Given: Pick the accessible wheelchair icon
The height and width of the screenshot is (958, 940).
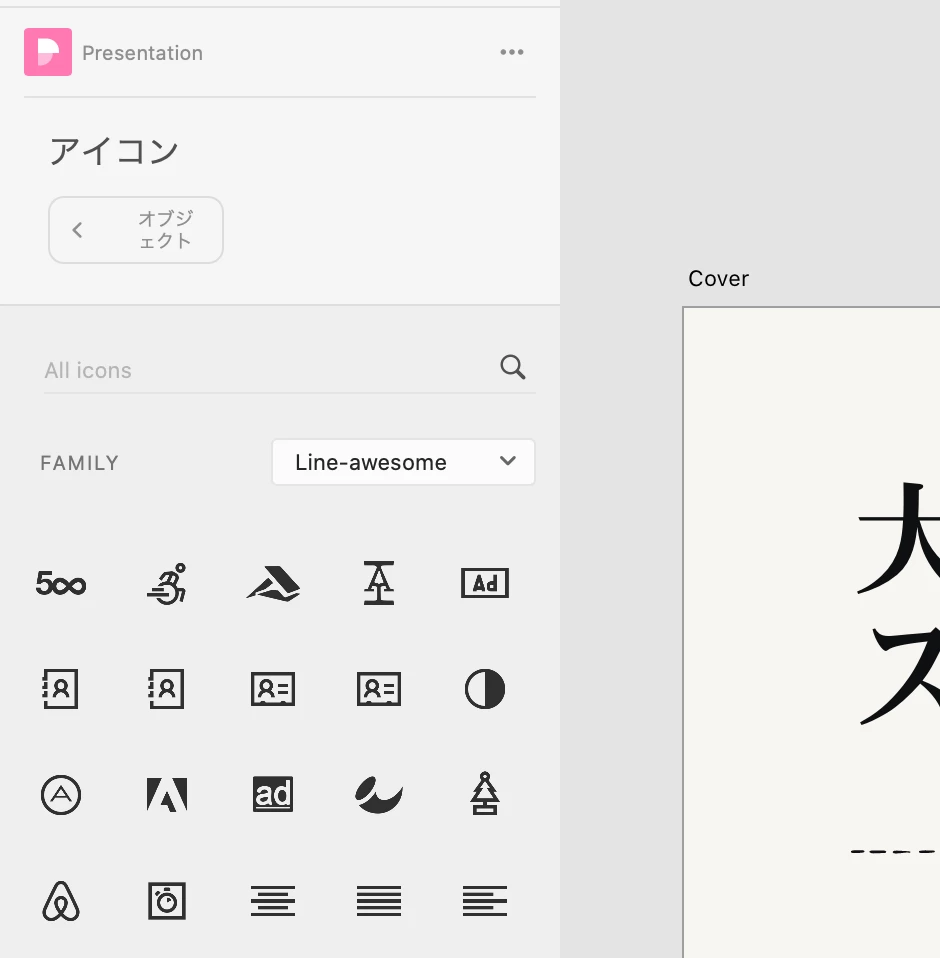Looking at the screenshot, I should 167,583.
